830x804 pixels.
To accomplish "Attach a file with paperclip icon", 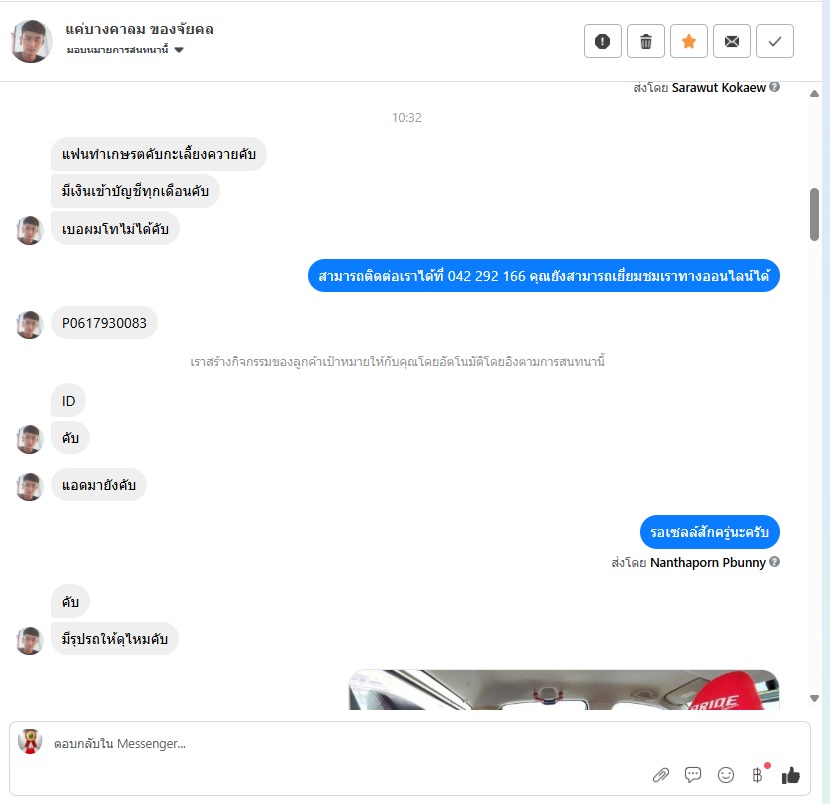I will (661, 775).
